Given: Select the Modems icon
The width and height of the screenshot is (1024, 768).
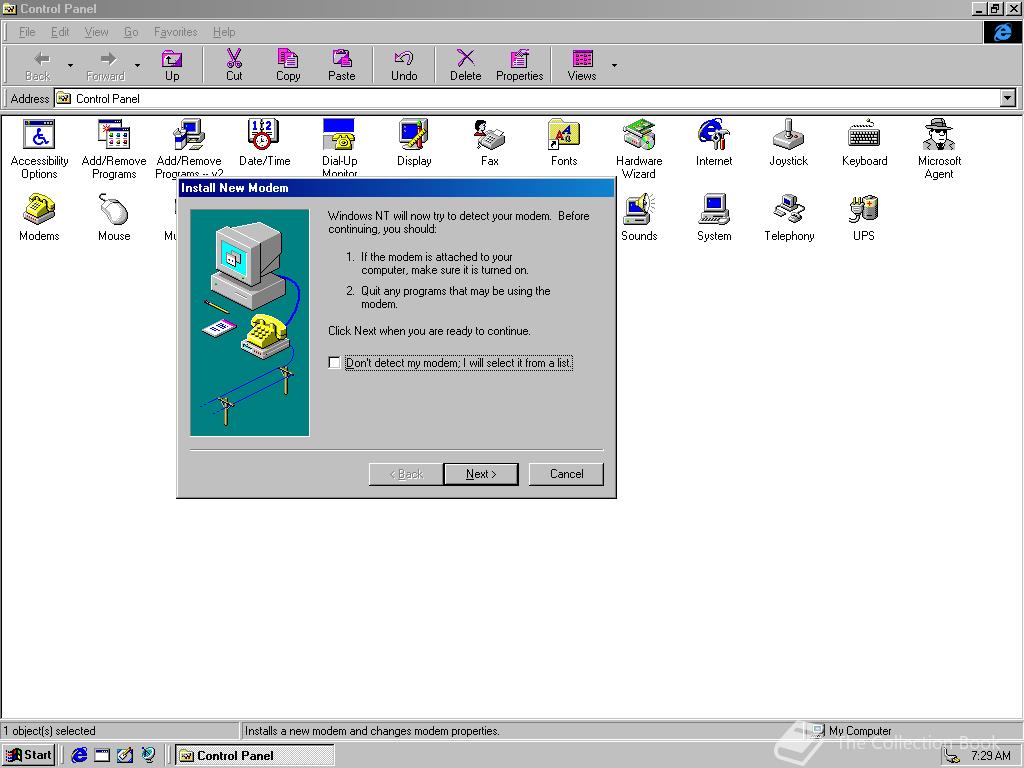Looking at the screenshot, I should click(x=39, y=217).
